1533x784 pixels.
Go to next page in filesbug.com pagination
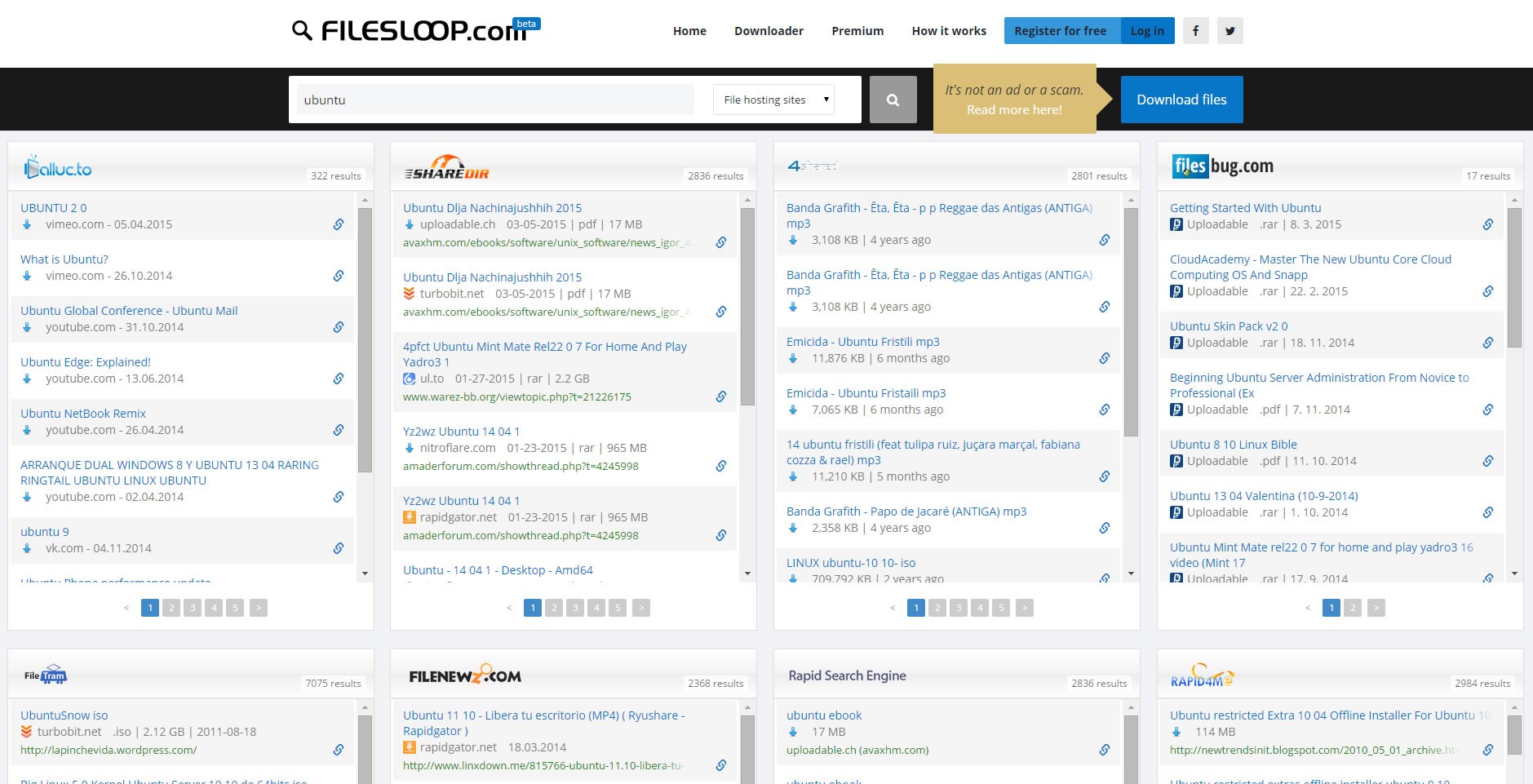[1376, 608]
